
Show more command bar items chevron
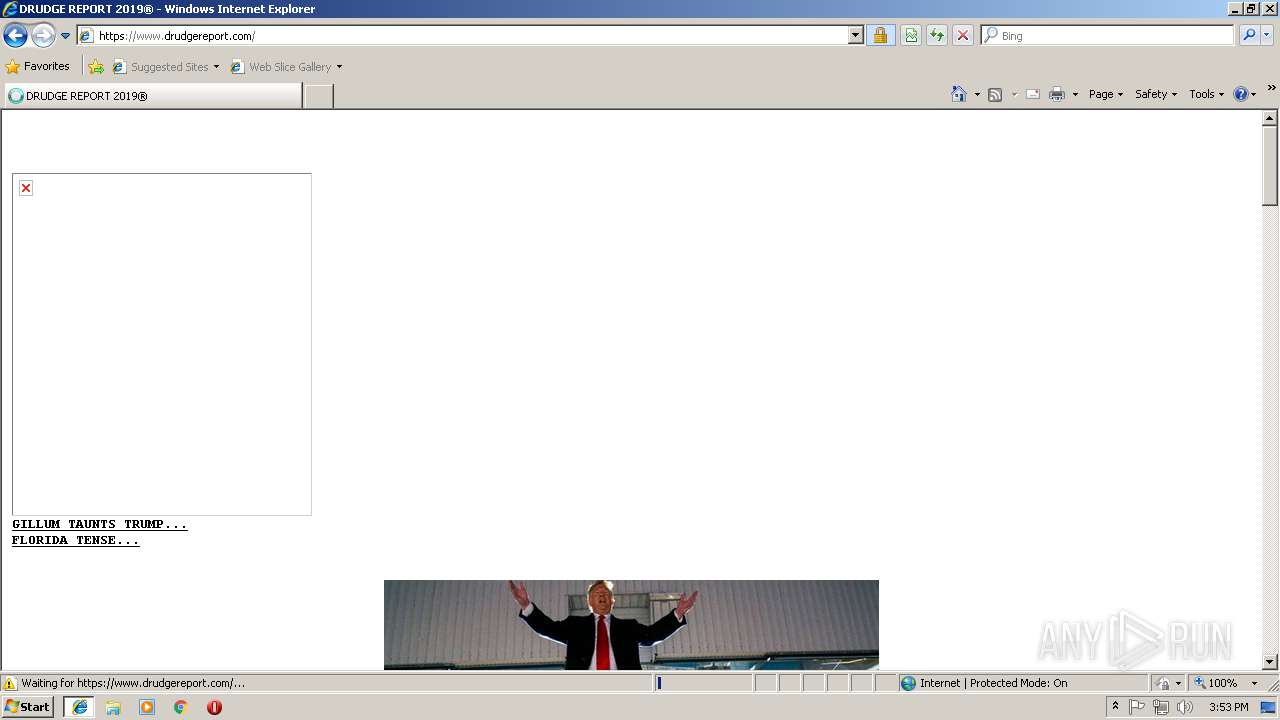[x=1271, y=88]
